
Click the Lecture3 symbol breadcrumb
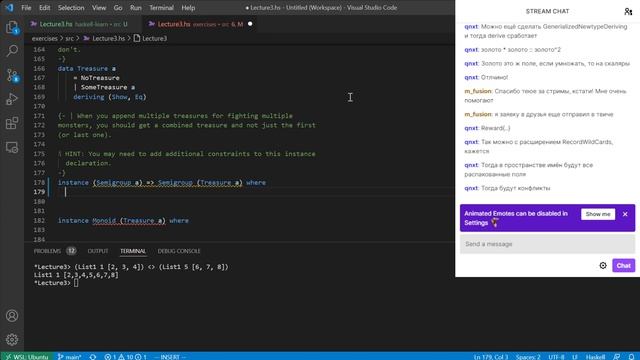click(x=150, y=38)
